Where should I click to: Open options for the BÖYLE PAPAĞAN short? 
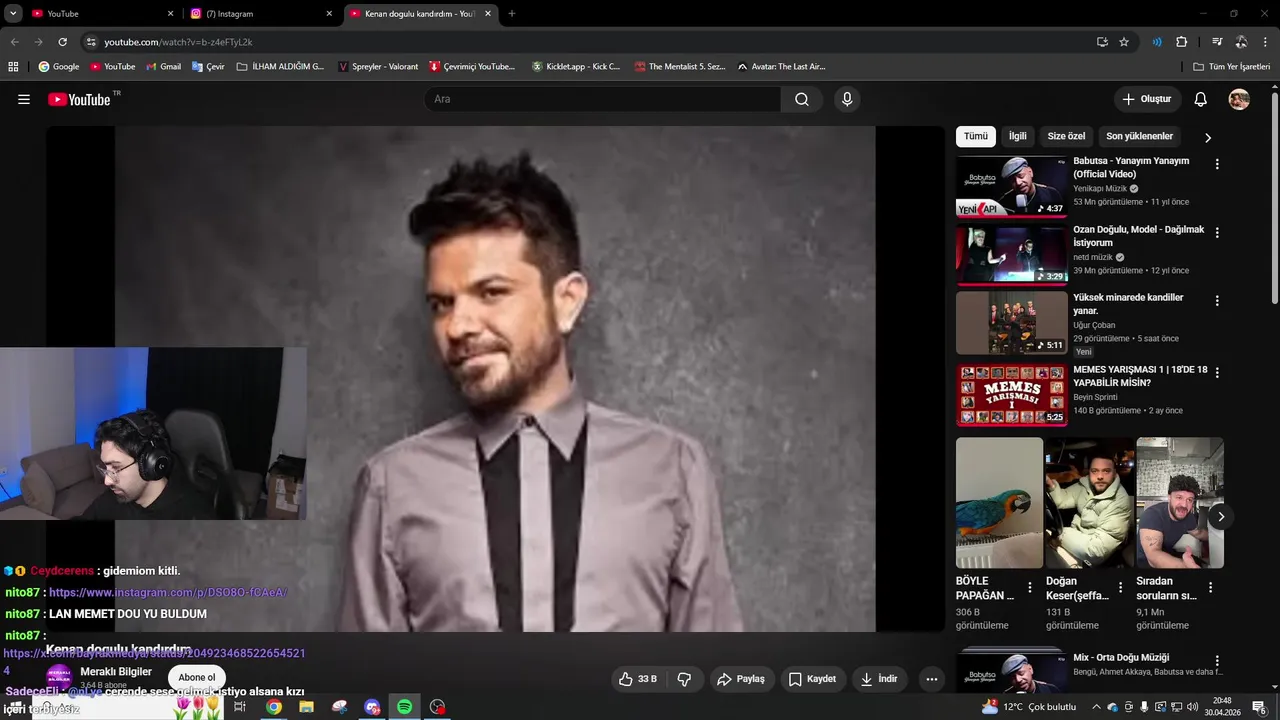[x=1030, y=588]
